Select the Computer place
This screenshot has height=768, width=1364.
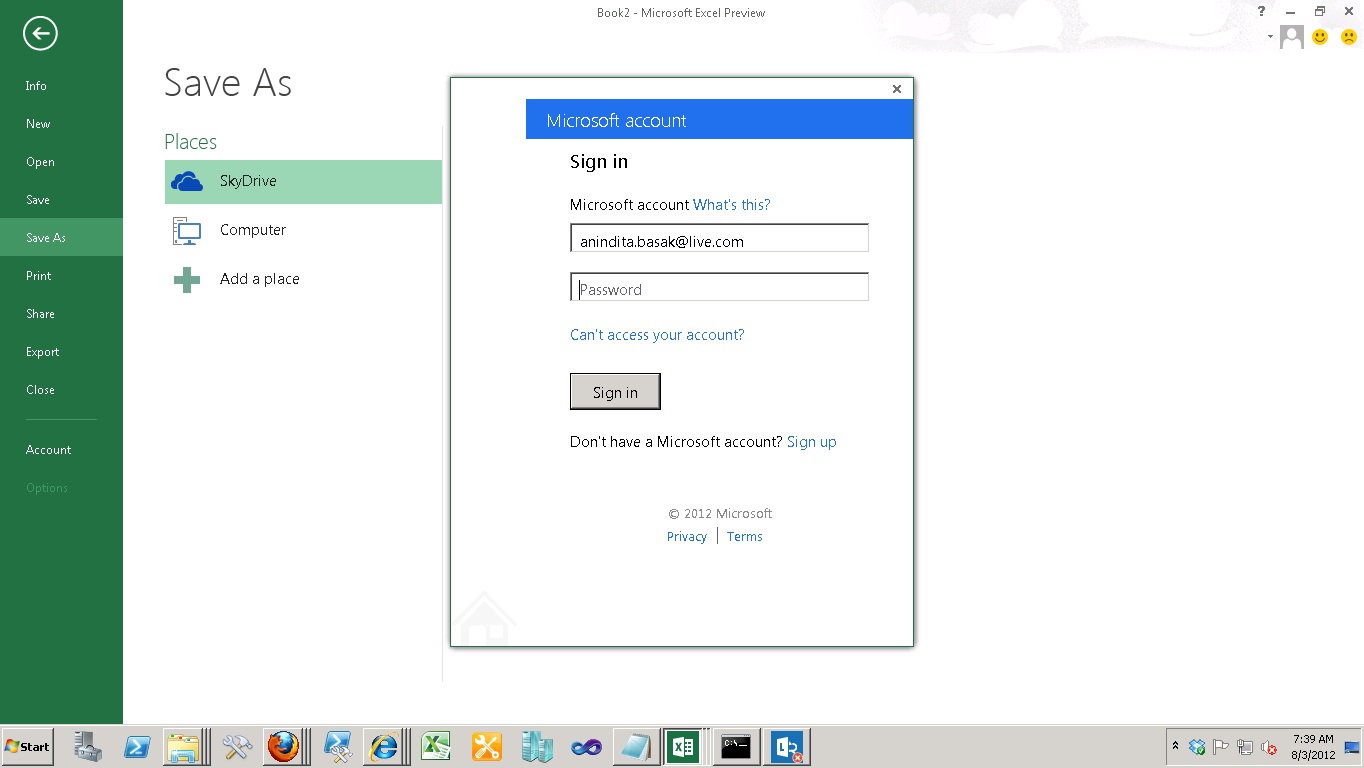coord(303,230)
